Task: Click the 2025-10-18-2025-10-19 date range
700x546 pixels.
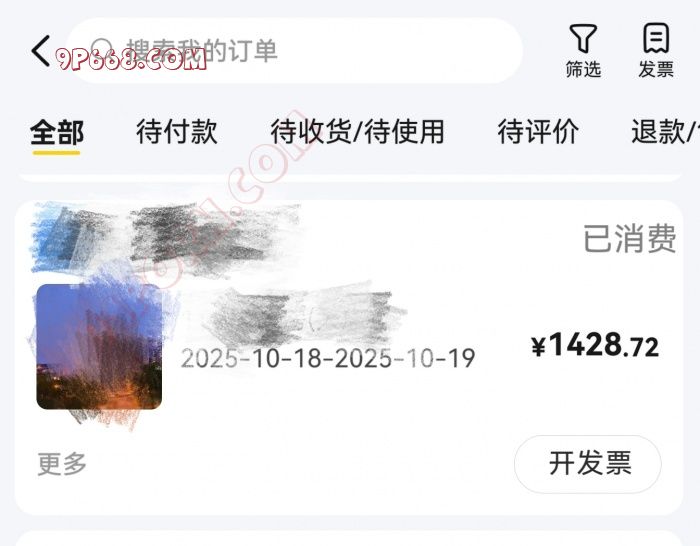Action: pyautogui.click(x=328, y=358)
